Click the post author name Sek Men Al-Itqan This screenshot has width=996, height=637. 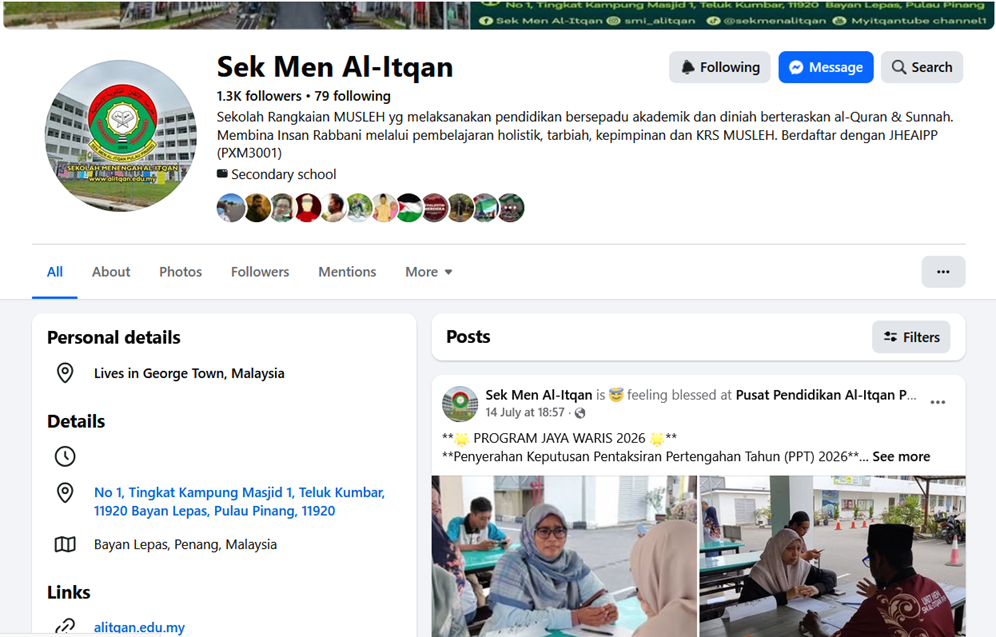coord(539,395)
